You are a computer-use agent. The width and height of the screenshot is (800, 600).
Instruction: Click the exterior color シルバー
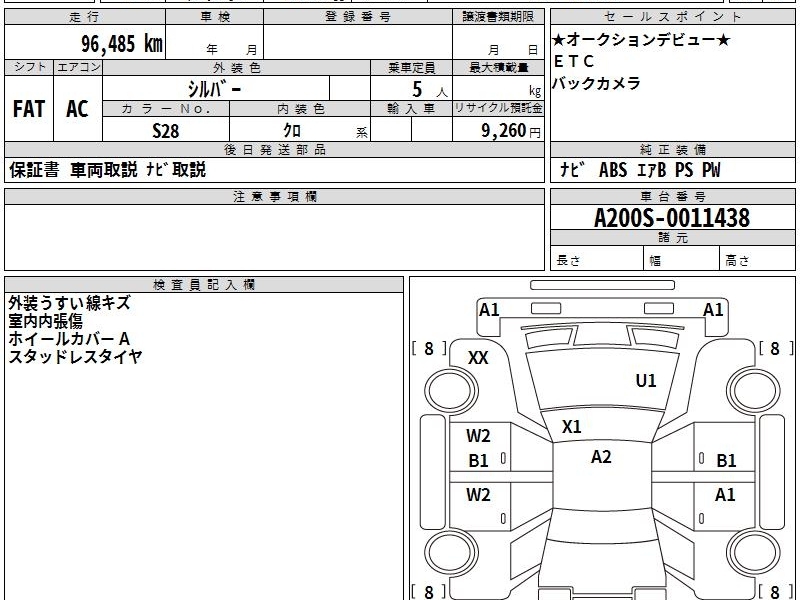tap(214, 89)
